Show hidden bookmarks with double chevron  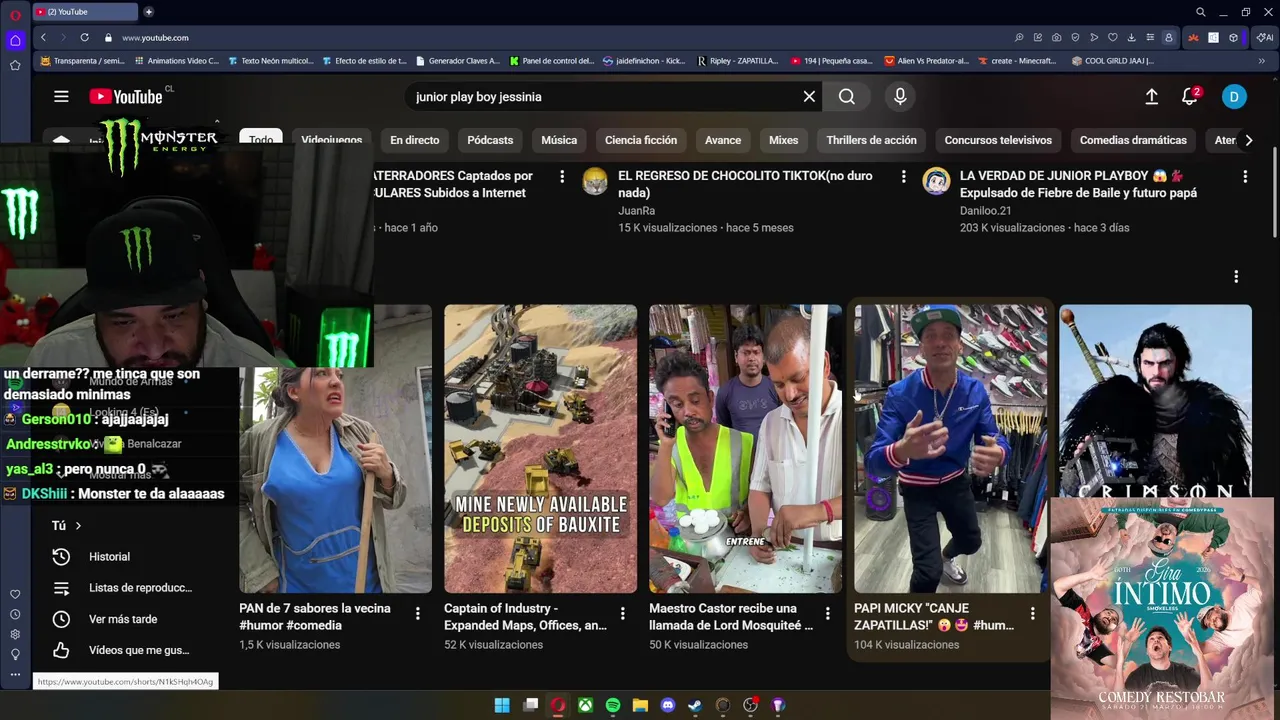[1262, 61]
